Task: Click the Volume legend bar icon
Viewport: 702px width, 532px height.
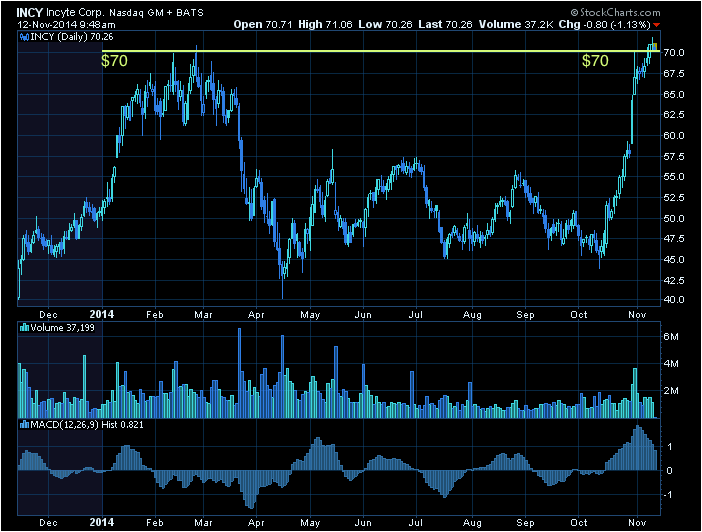Action: click(24, 328)
